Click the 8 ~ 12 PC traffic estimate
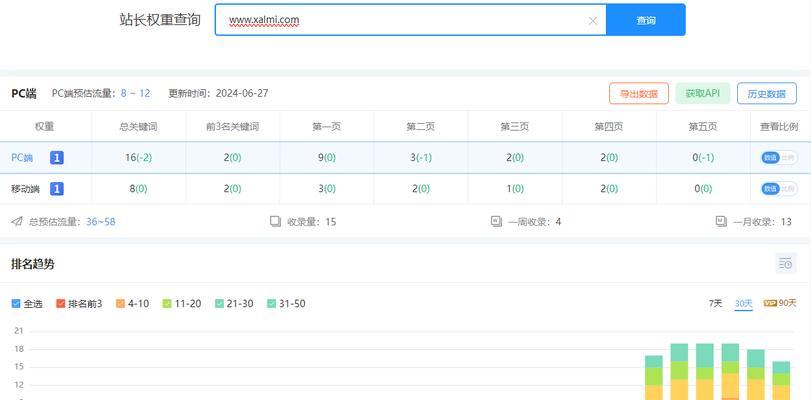 [136, 94]
